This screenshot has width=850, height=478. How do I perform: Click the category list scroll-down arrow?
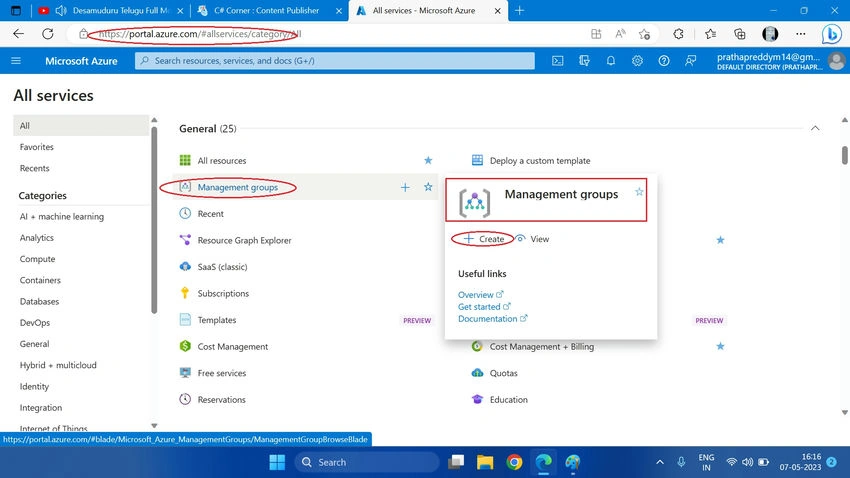pyautogui.click(x=154, y=426)
